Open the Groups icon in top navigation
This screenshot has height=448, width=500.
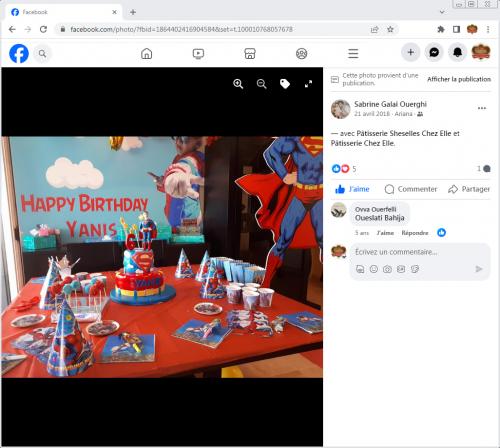(x=302, y=53)
